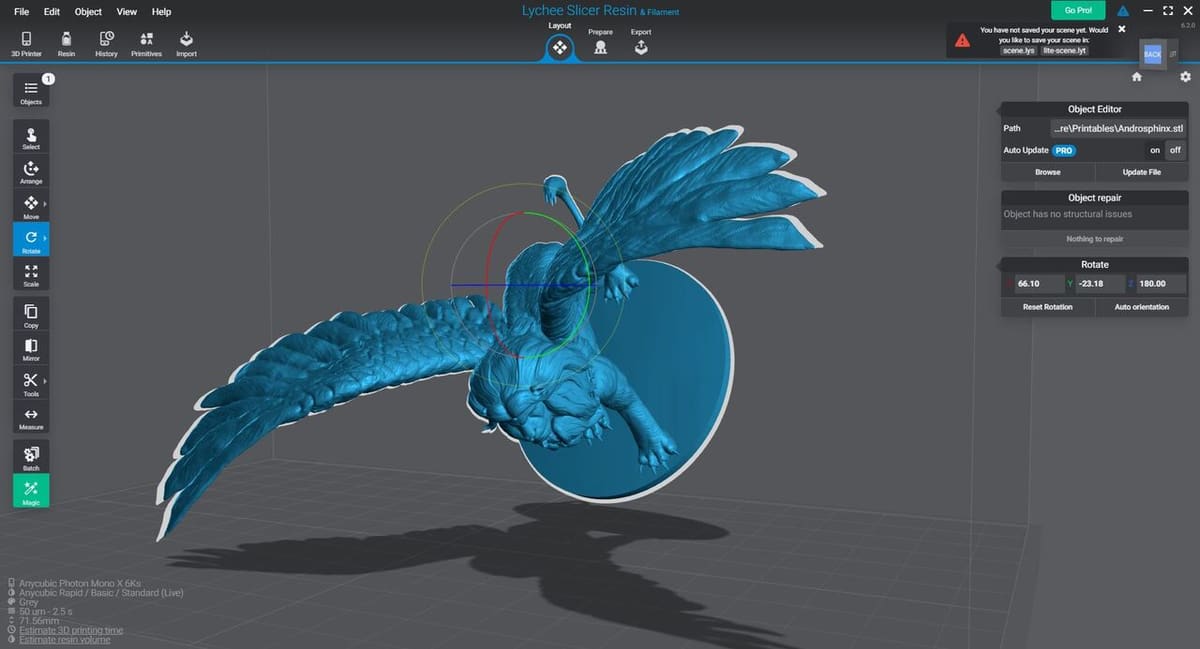The width and height of the screenshot is (1200, 649).
Task: Open the History panel
Action: 106,44
